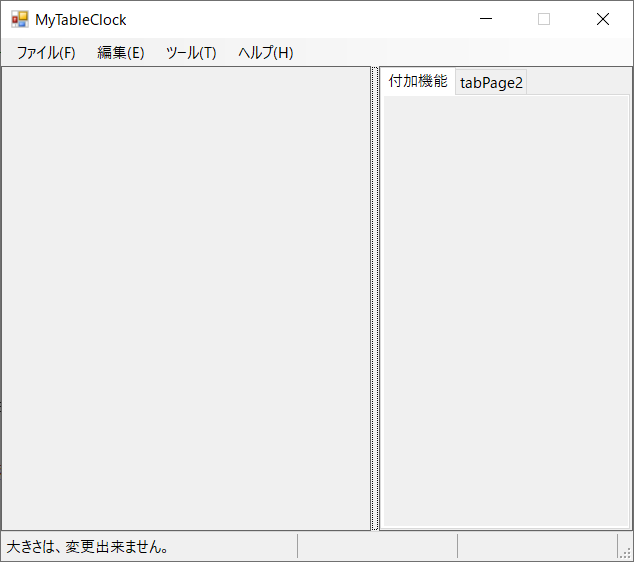Image resolution: width=634 pixels, height=562 pixels.
Task: Click the MyTableClock title text
Action: tap(81, 20)
